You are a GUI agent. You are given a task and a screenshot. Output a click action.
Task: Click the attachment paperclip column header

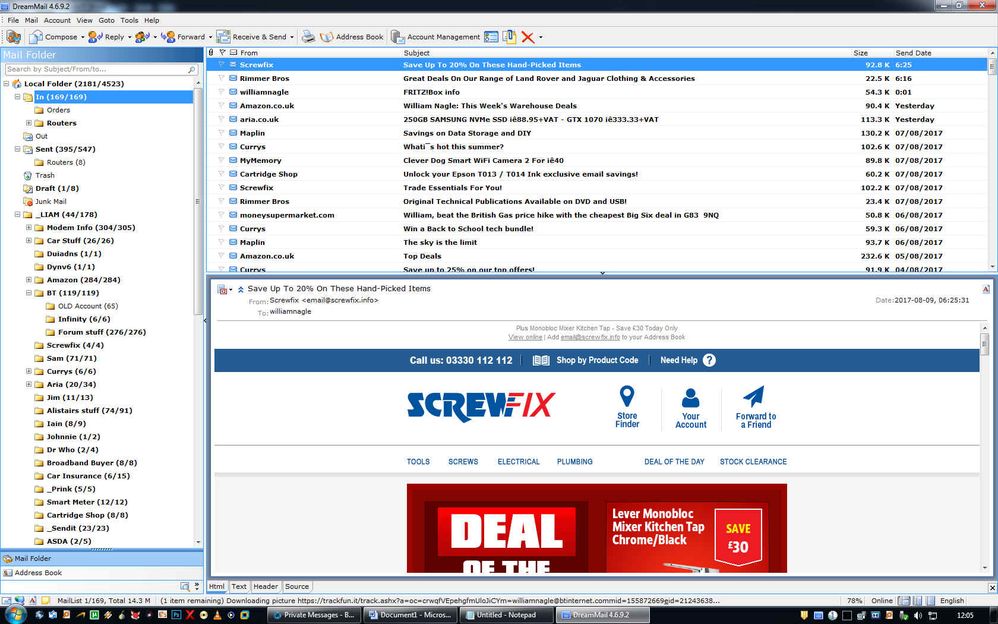pos(211,53)
